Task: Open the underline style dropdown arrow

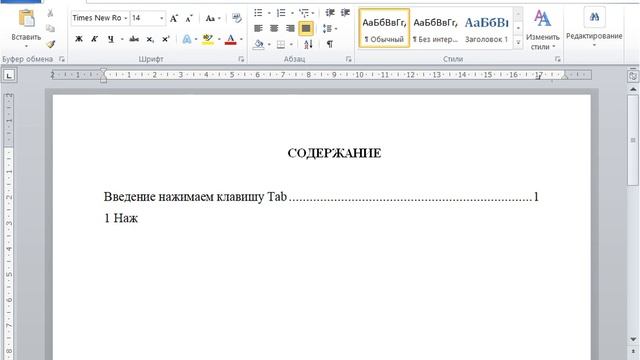Action: (122, 40)
